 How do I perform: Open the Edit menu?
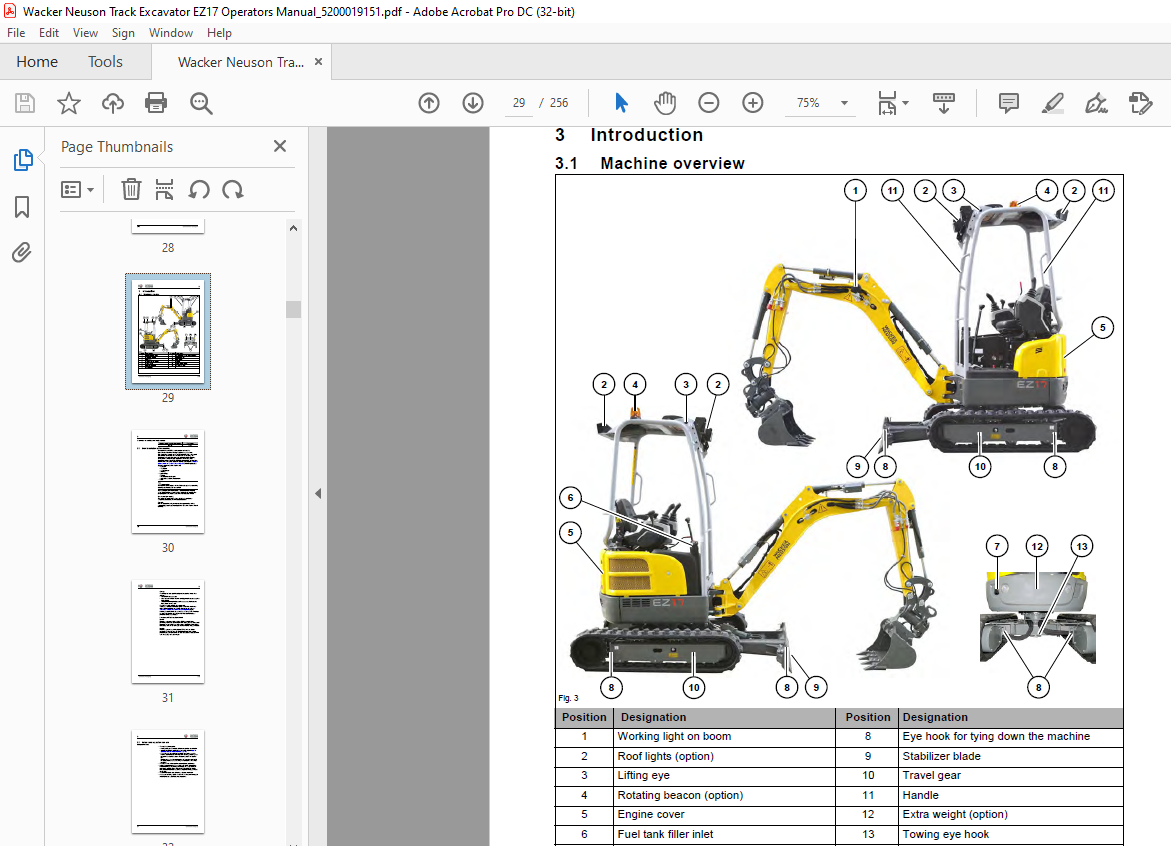tap(49, 33)
